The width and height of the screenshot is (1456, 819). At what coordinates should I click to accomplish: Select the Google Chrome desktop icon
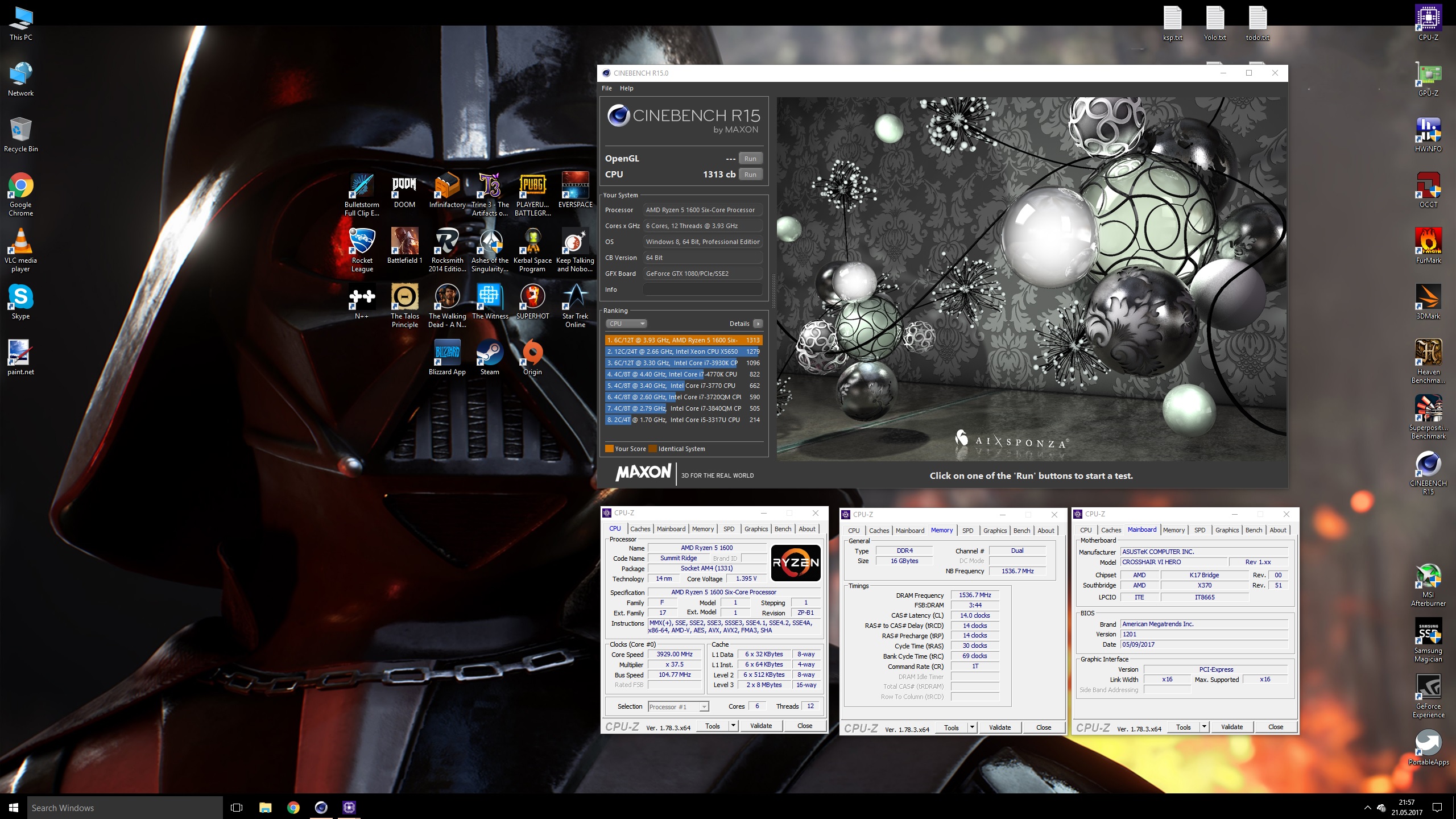coord(20,194)
